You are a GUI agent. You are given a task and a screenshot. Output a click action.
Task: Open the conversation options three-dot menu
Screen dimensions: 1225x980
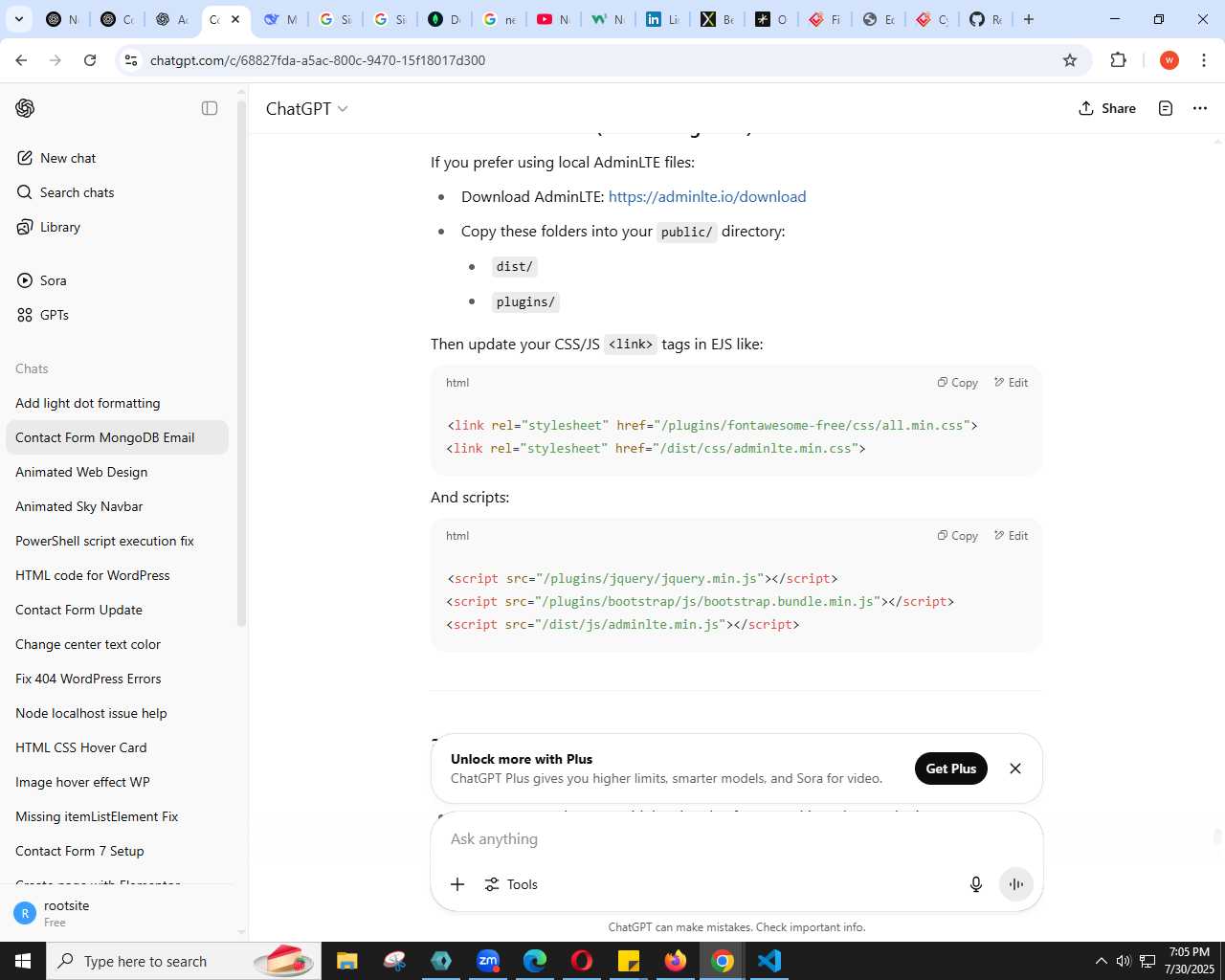1200,108
